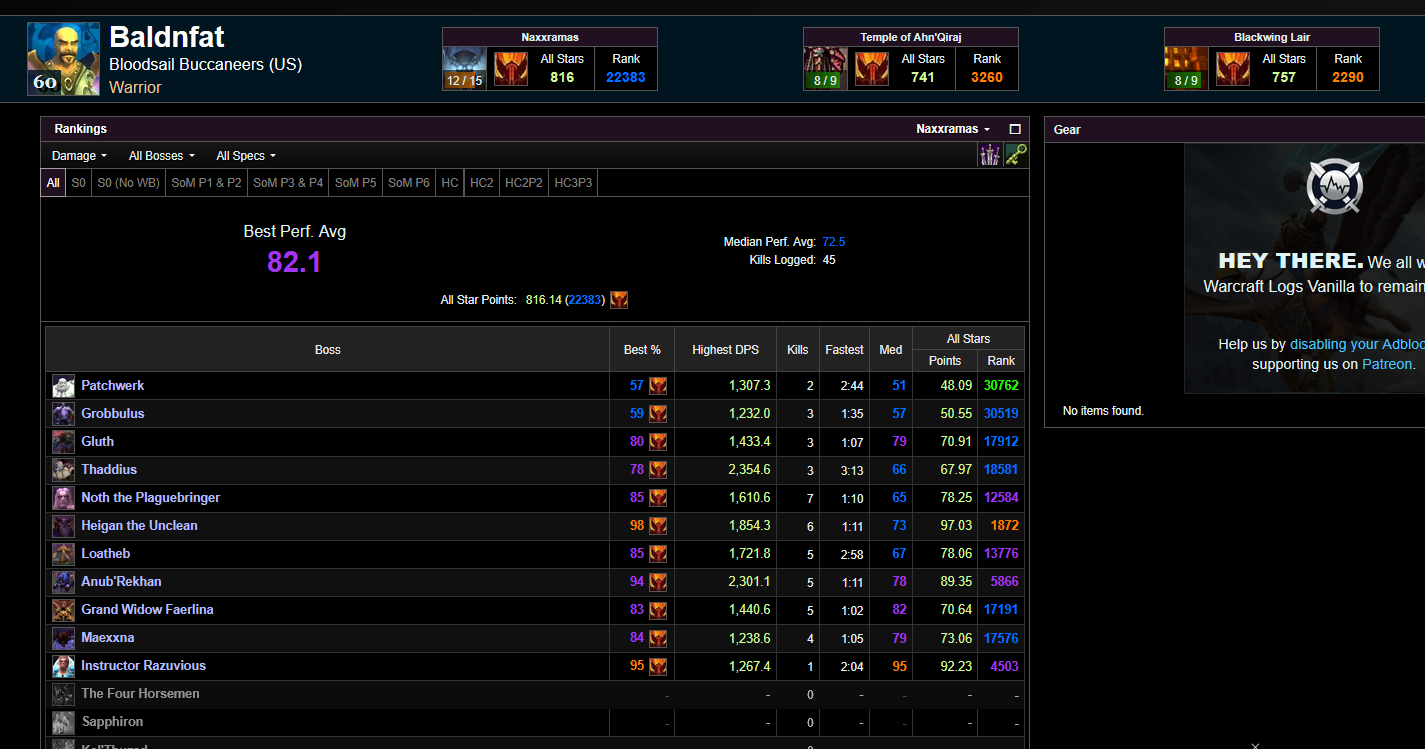Select the All partition tab
This screenshot has height=749, width=1425.
click(53, 183)
